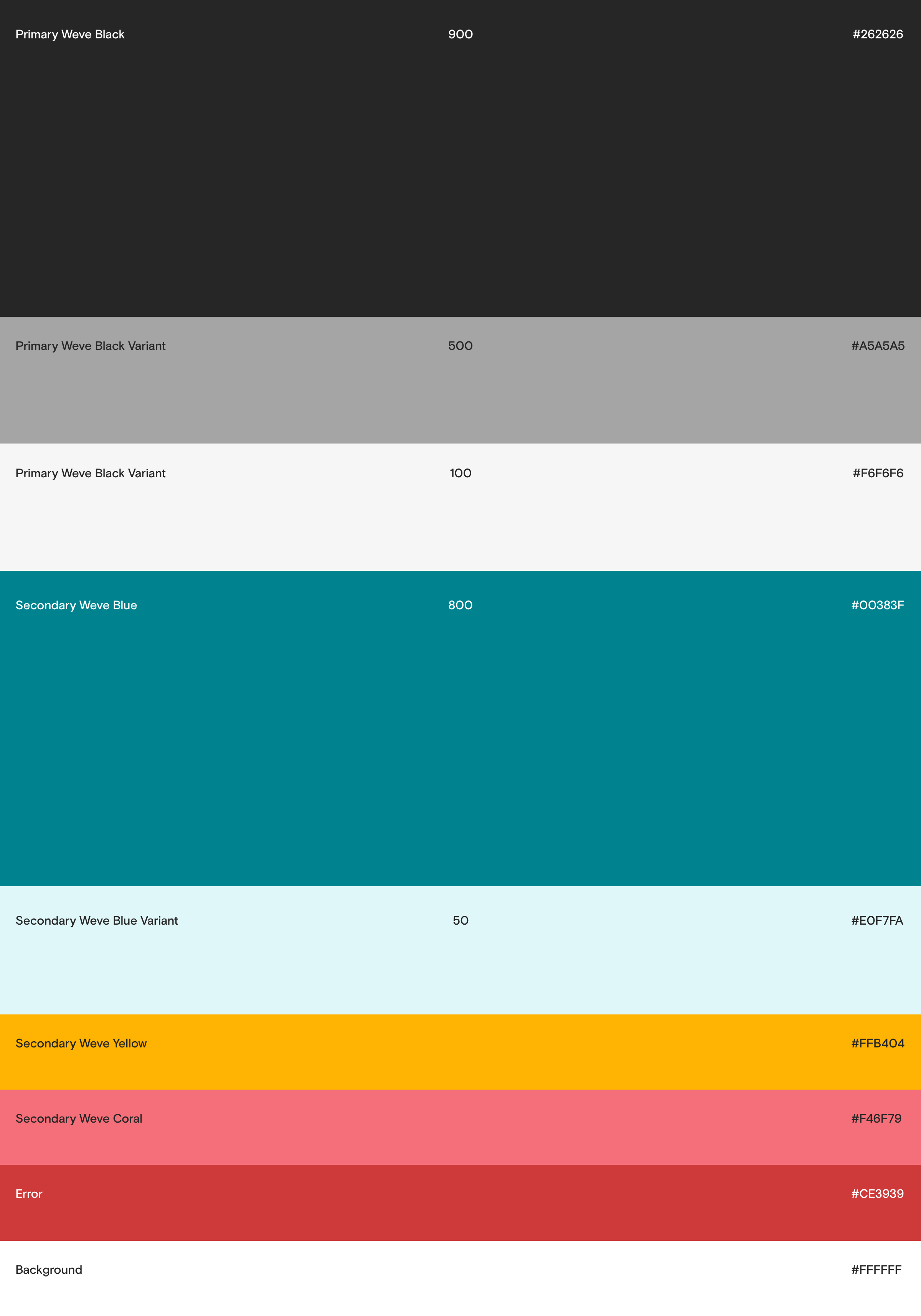
Task: Select the hex code #A5A5A5
Action: coord(877,346)
